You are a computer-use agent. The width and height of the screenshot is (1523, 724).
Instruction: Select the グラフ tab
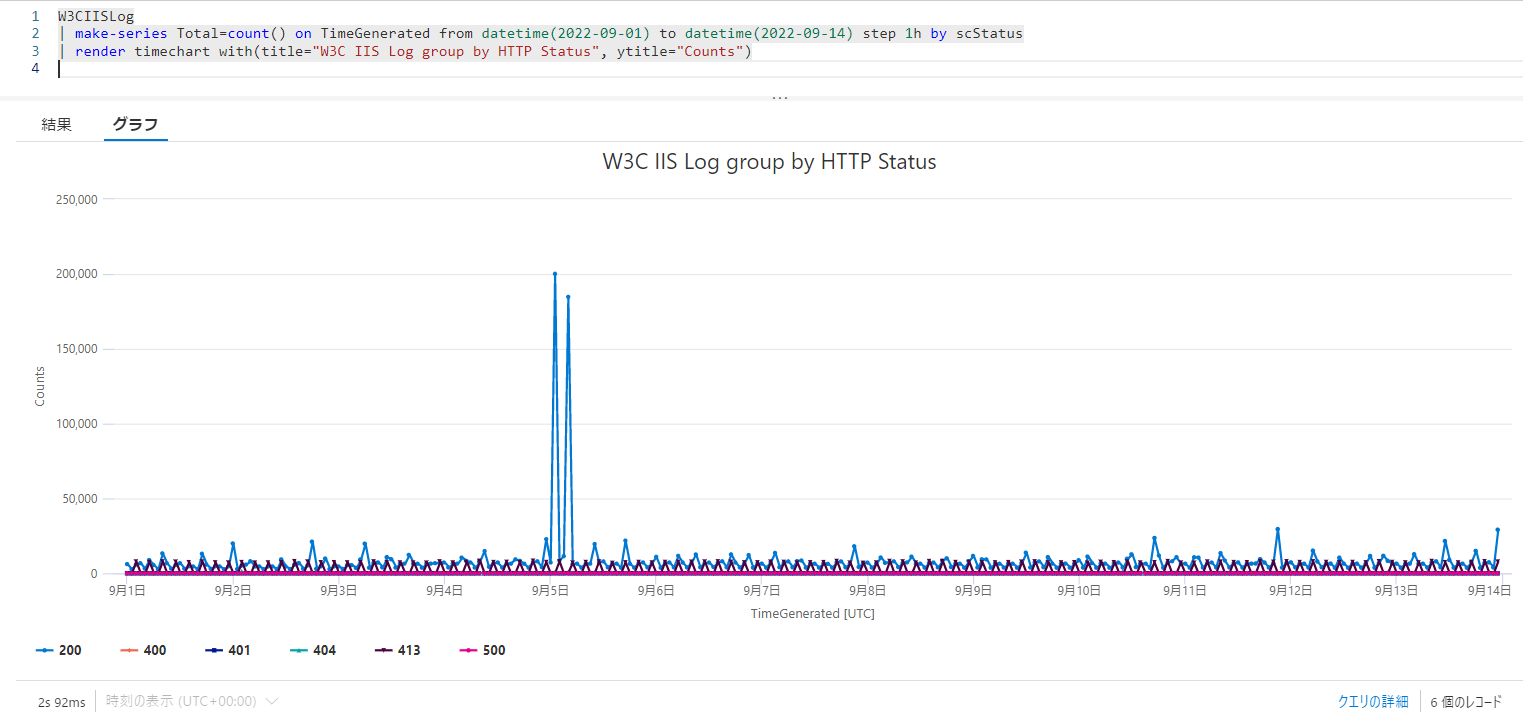pyautogui.click(x=135, y=125)
